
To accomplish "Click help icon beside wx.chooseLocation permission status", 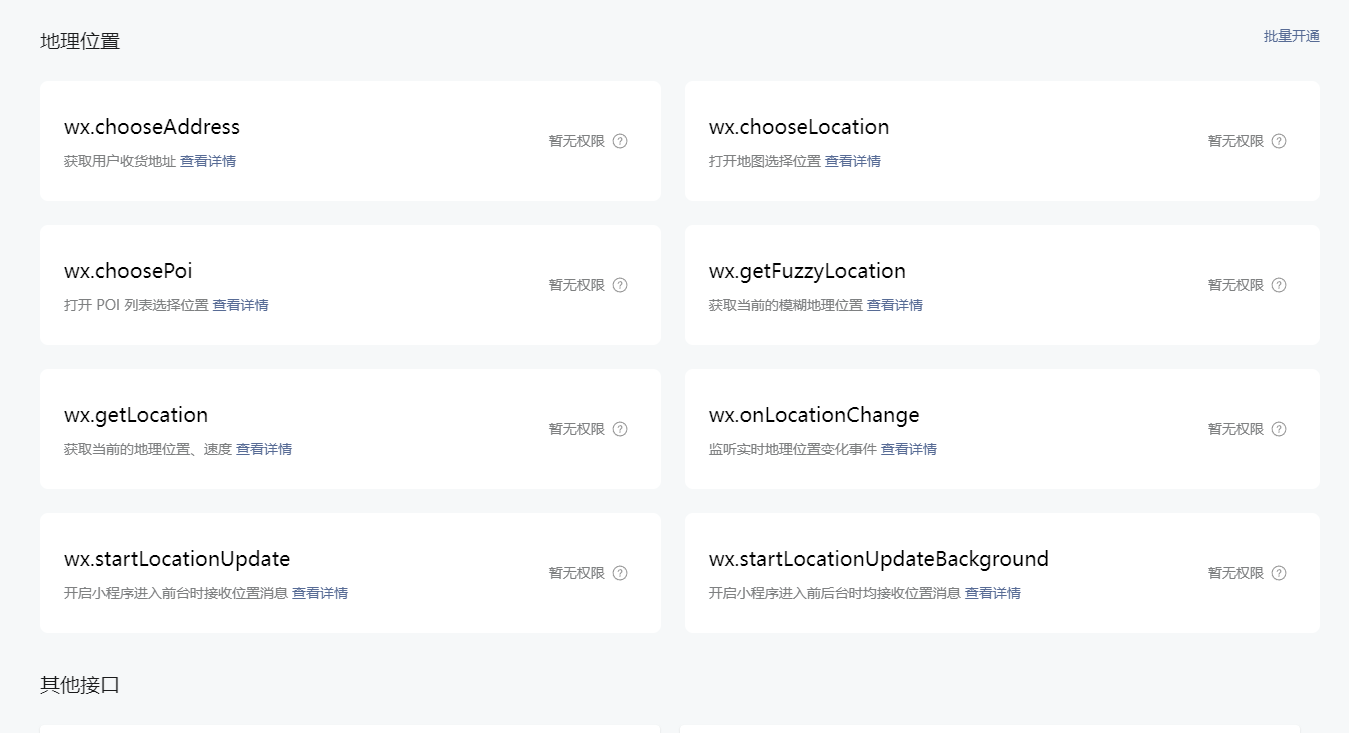I will point(1279,141).
